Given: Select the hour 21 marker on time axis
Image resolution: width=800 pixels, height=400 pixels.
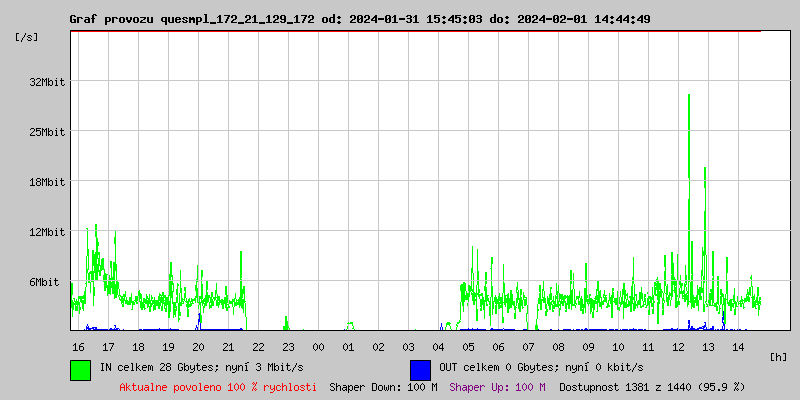Looking at the screenshot, I should click(228, 346).
